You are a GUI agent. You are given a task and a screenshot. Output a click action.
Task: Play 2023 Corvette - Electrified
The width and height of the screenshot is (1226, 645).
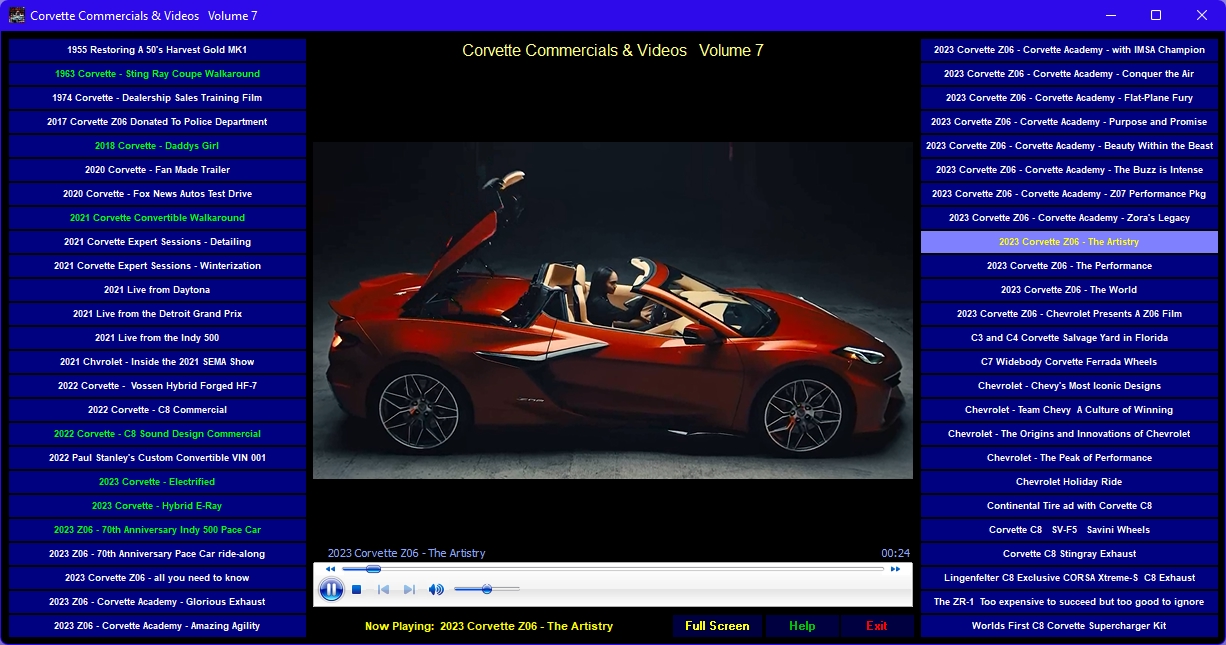tap(157, 482)
